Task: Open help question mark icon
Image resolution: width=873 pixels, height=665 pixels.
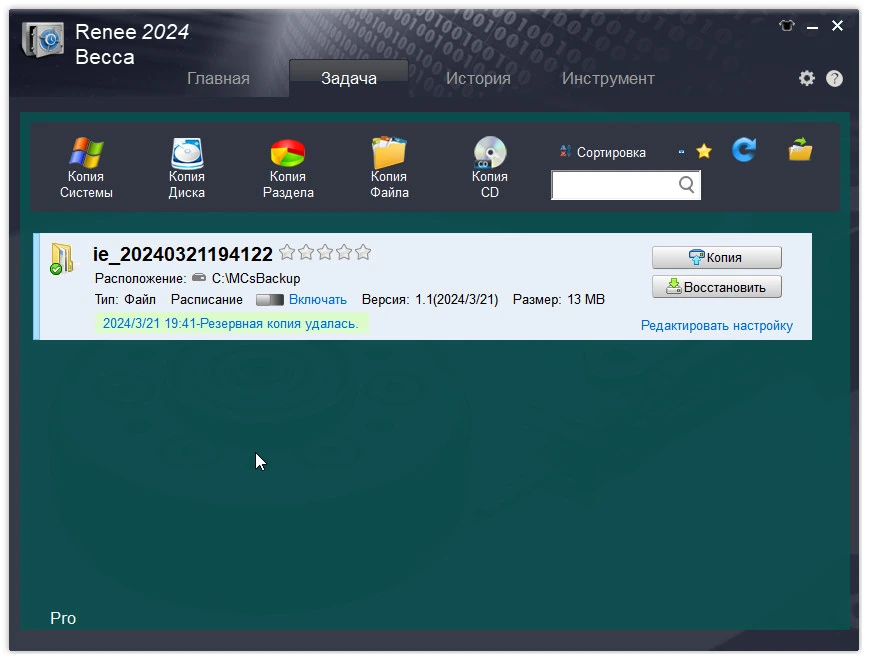Action: click(834, 79)
